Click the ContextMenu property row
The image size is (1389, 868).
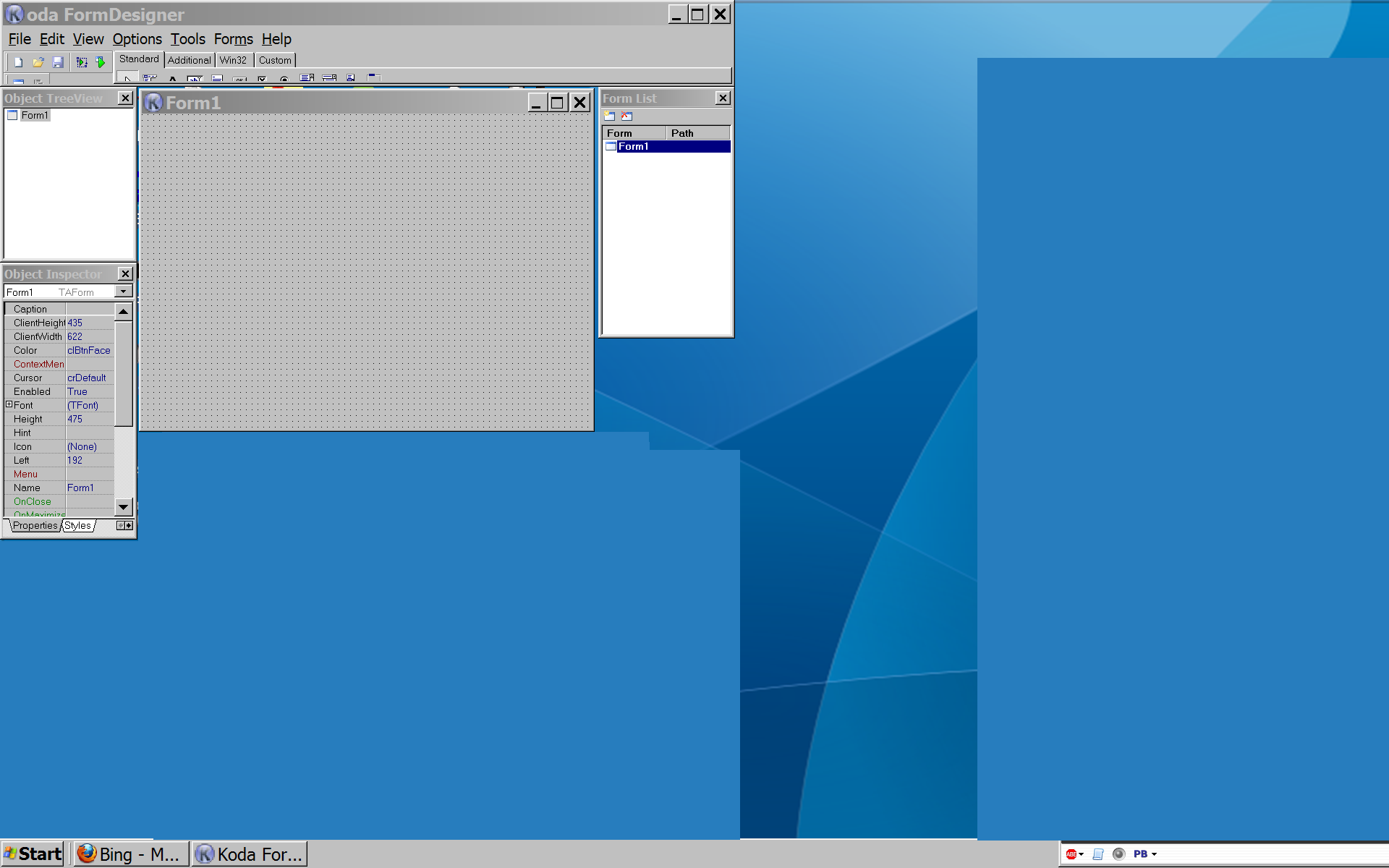[x=59, y=364]
